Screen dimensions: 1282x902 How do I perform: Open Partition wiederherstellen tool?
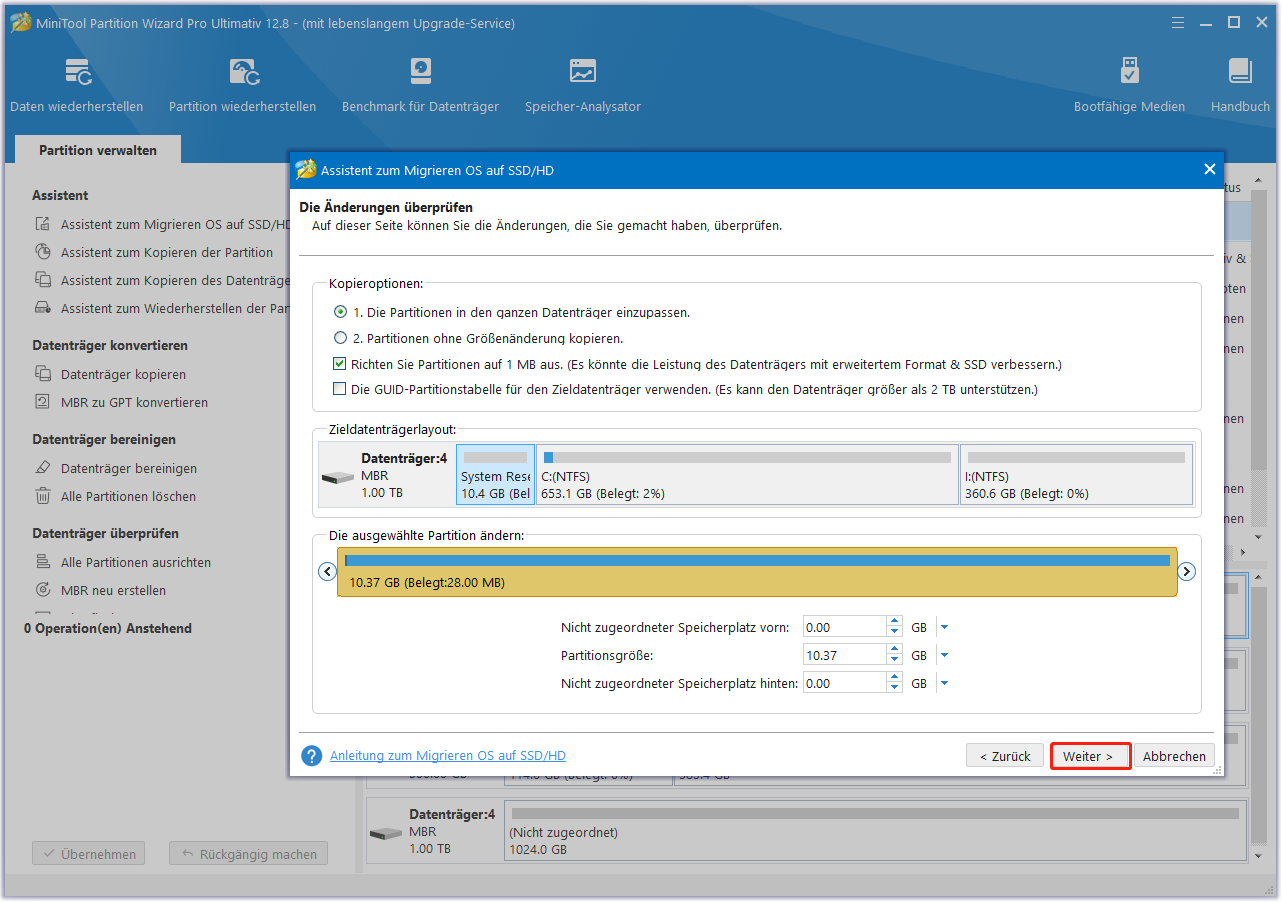click(242, 85)
